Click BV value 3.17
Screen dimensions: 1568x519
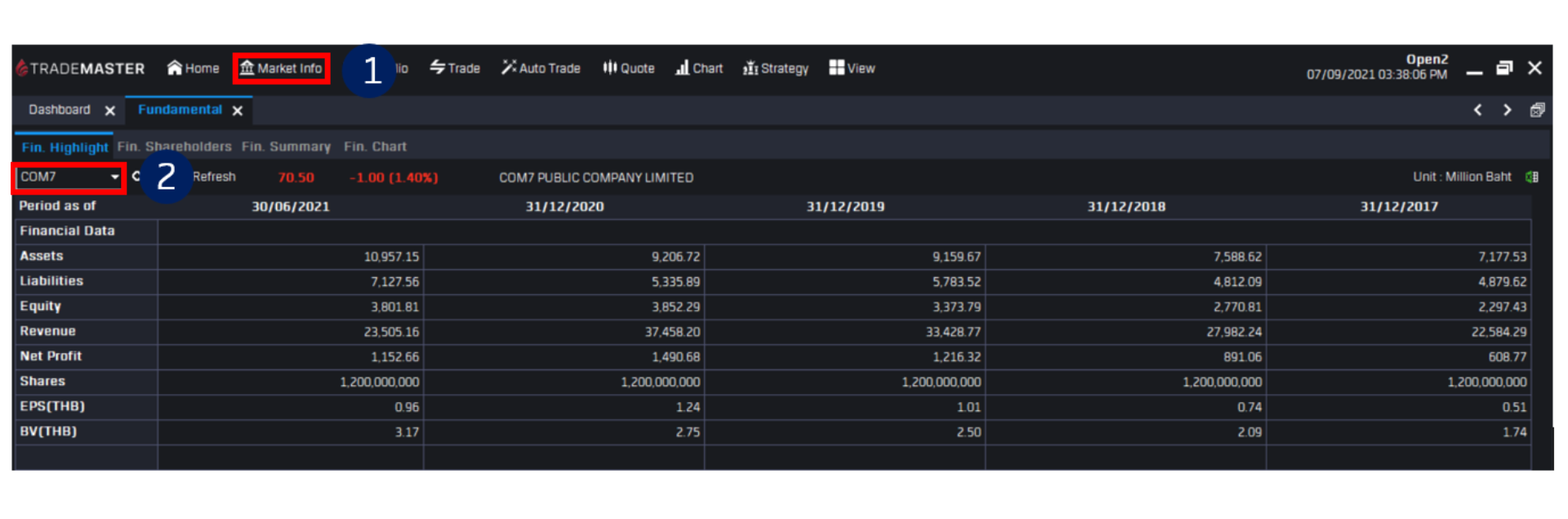tap(407, 432)
